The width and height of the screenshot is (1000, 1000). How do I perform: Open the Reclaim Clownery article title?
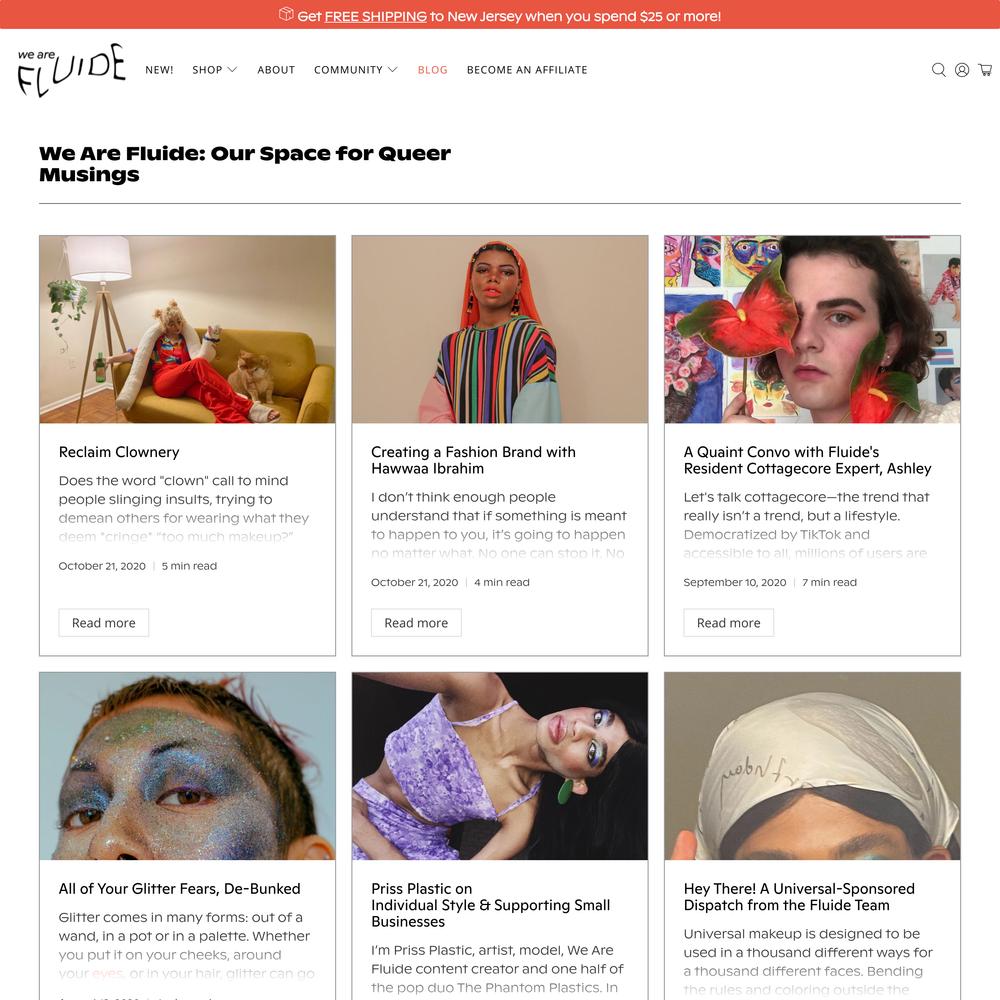(x=119, y=452)
